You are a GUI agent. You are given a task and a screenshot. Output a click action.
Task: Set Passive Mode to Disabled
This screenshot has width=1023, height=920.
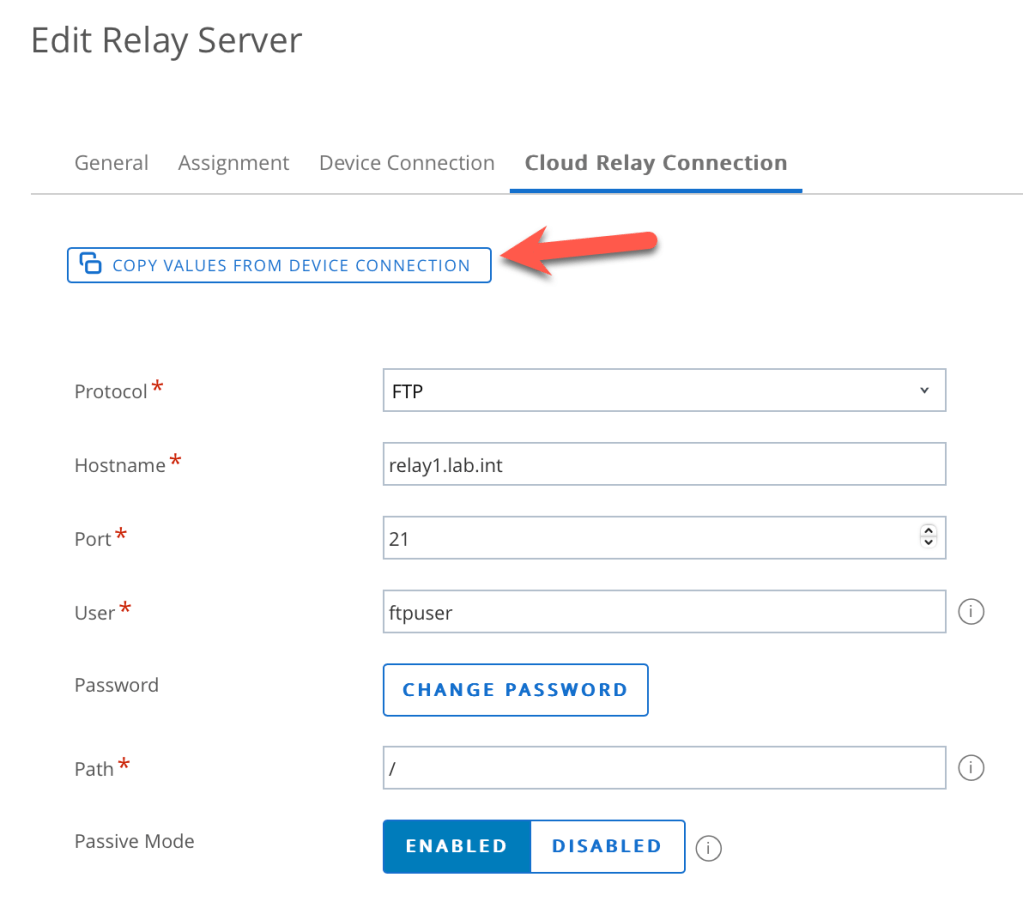[607, 846]
